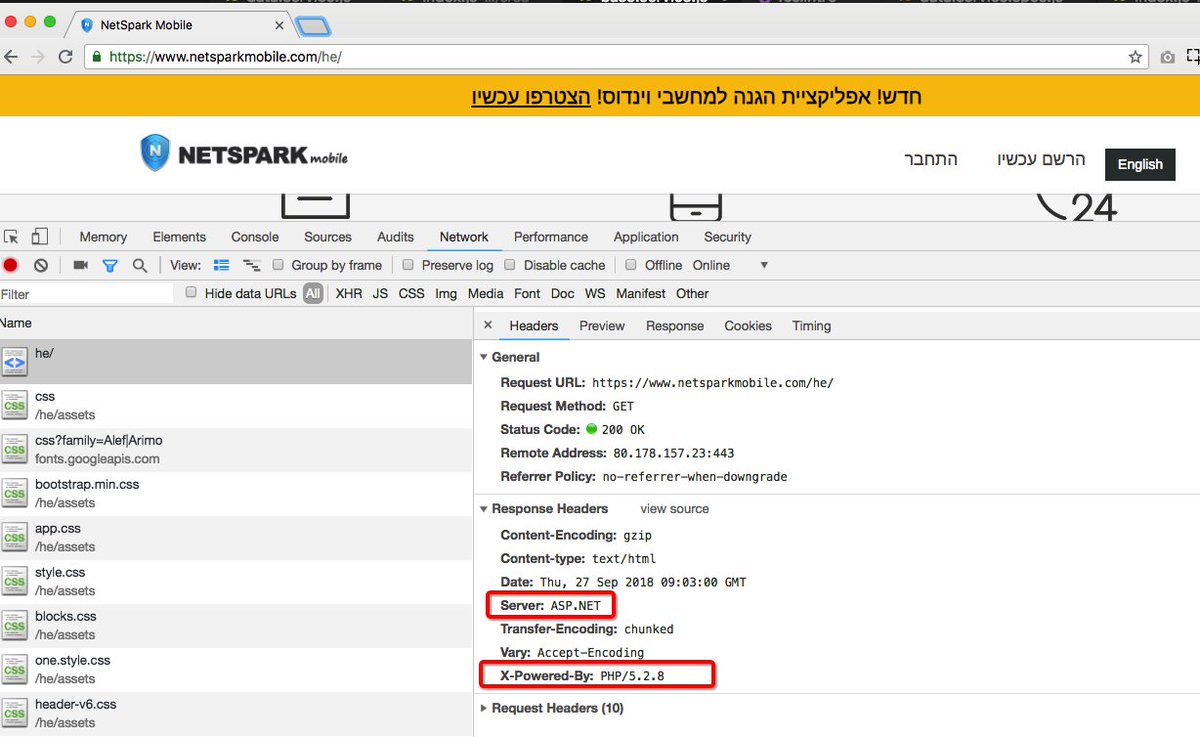Click the one.style.css file icon
1200x737 pixels.
tap(14, 670)
